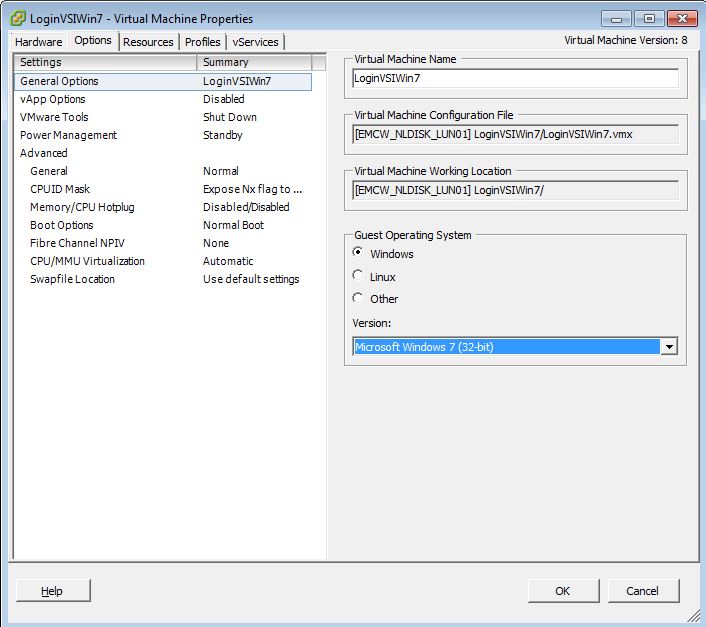Click the 'Expose Nx flag to ...' summary

[x=253, y=189]
